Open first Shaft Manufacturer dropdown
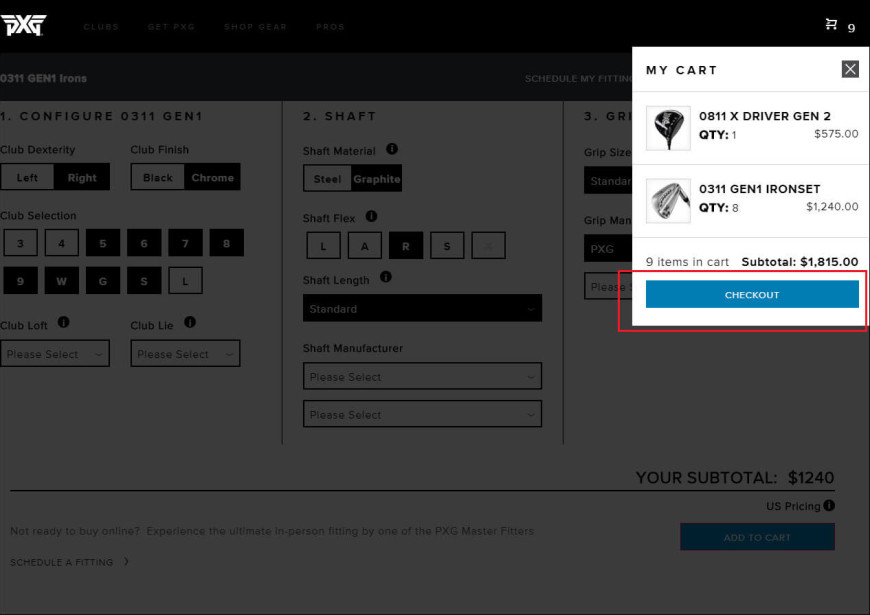This screenshot has width=870, height=615. click(x=422, y=376)
